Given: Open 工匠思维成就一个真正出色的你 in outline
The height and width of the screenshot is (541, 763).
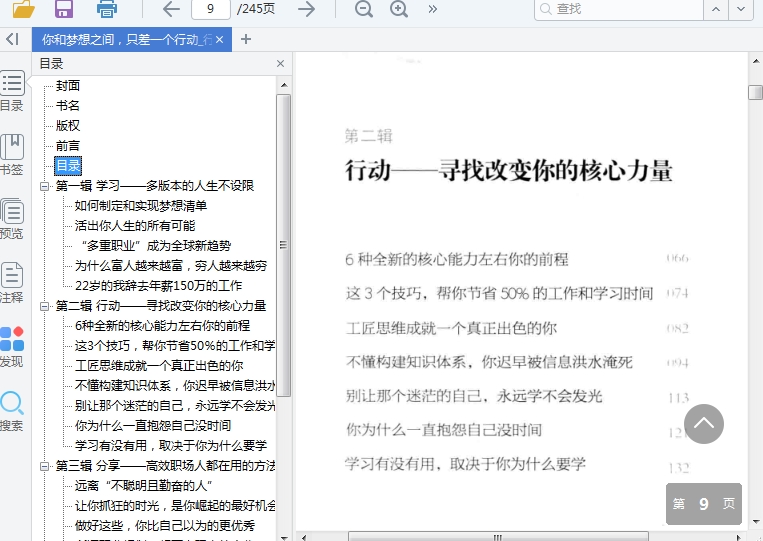Looking at the screenshot, I should point(159,366).
